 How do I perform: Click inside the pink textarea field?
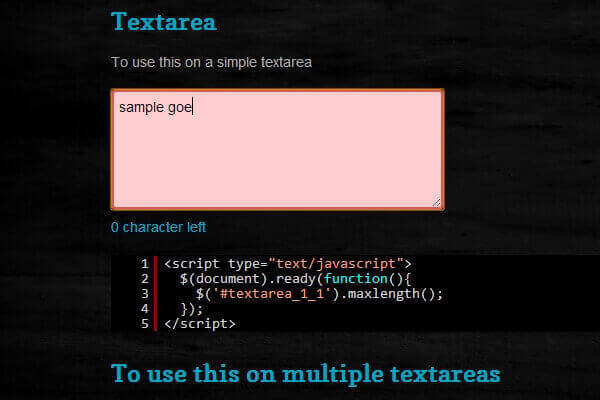point(277,160)
